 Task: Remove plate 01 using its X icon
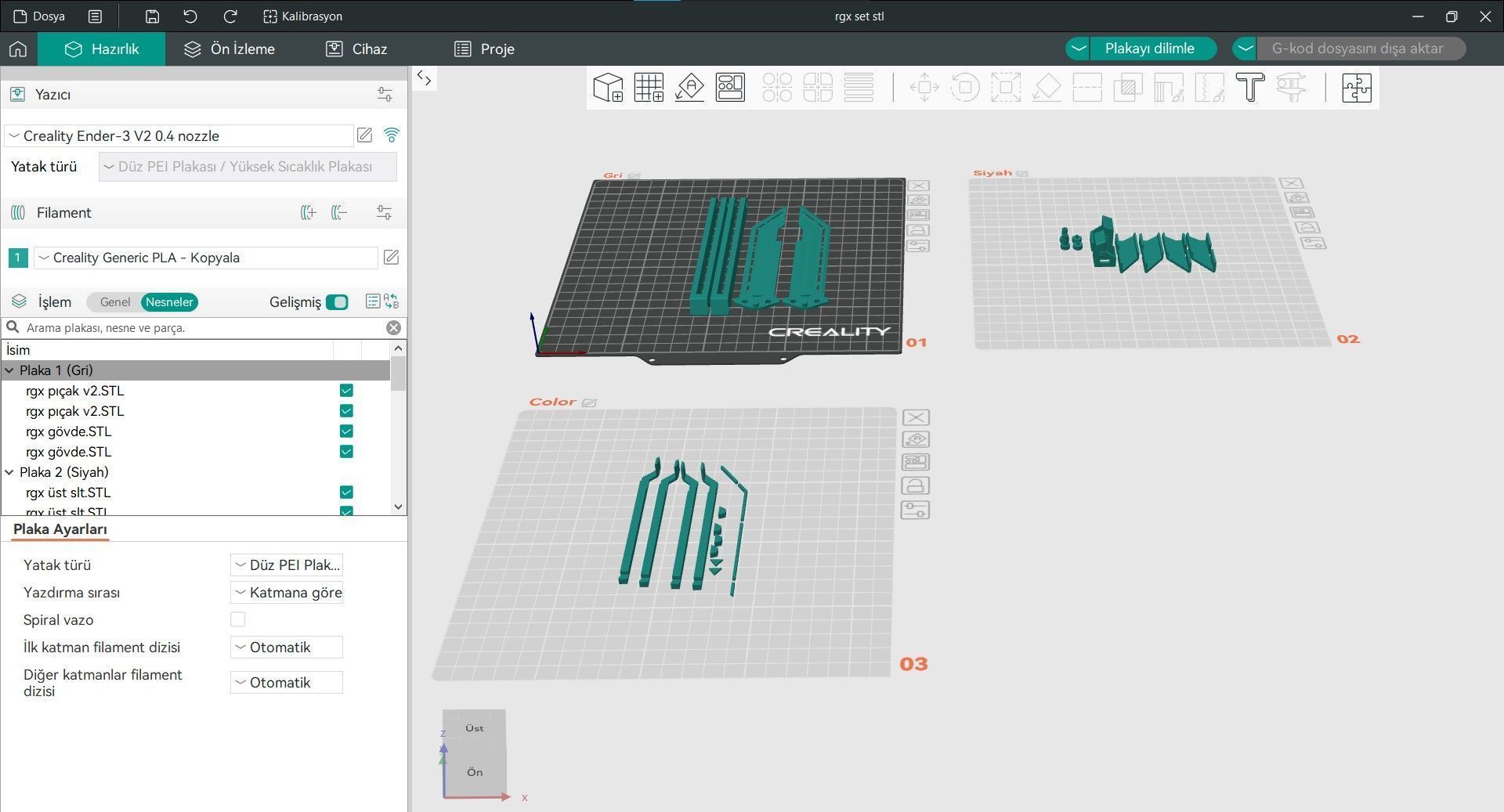pos(919,186)
